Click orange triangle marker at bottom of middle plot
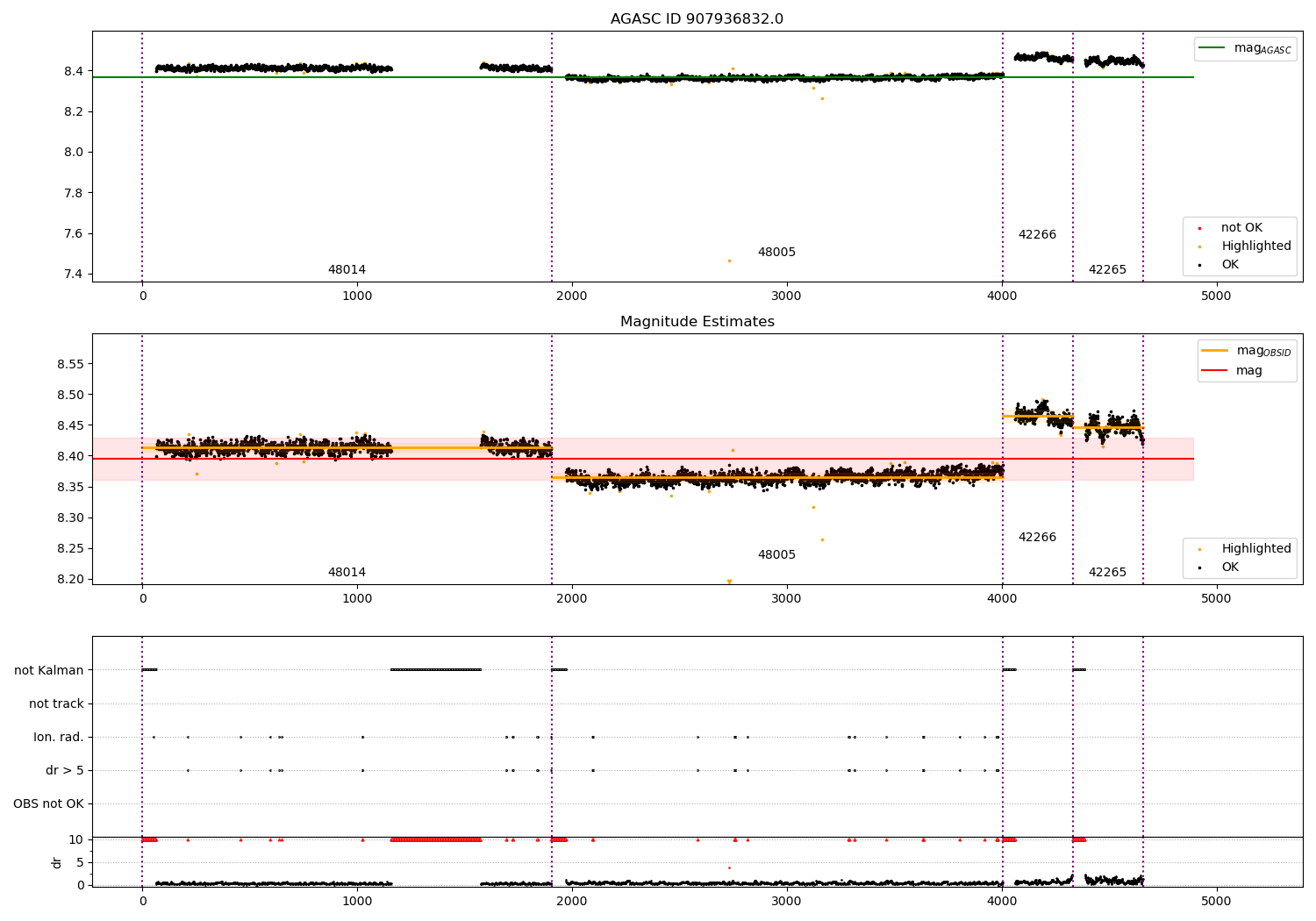 pyautogui.click(x=729, y=582)
